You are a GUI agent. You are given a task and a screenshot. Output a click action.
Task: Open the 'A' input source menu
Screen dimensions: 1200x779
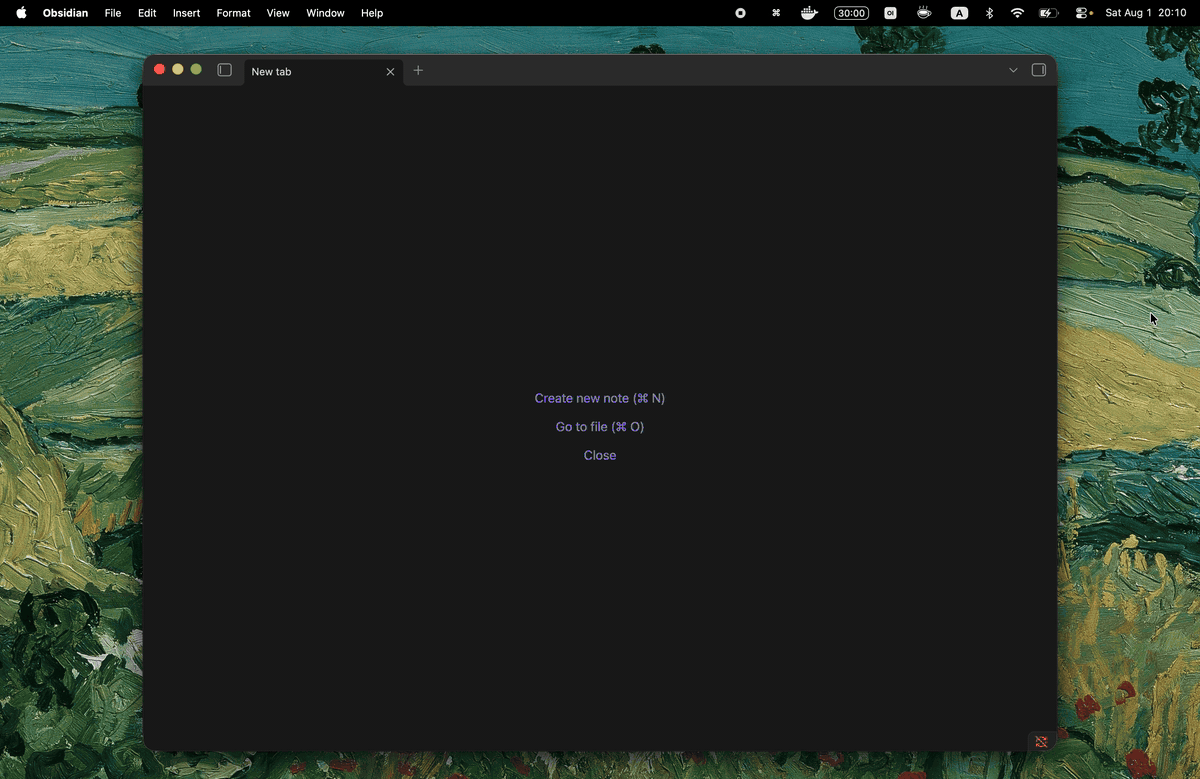click(959, 13)
